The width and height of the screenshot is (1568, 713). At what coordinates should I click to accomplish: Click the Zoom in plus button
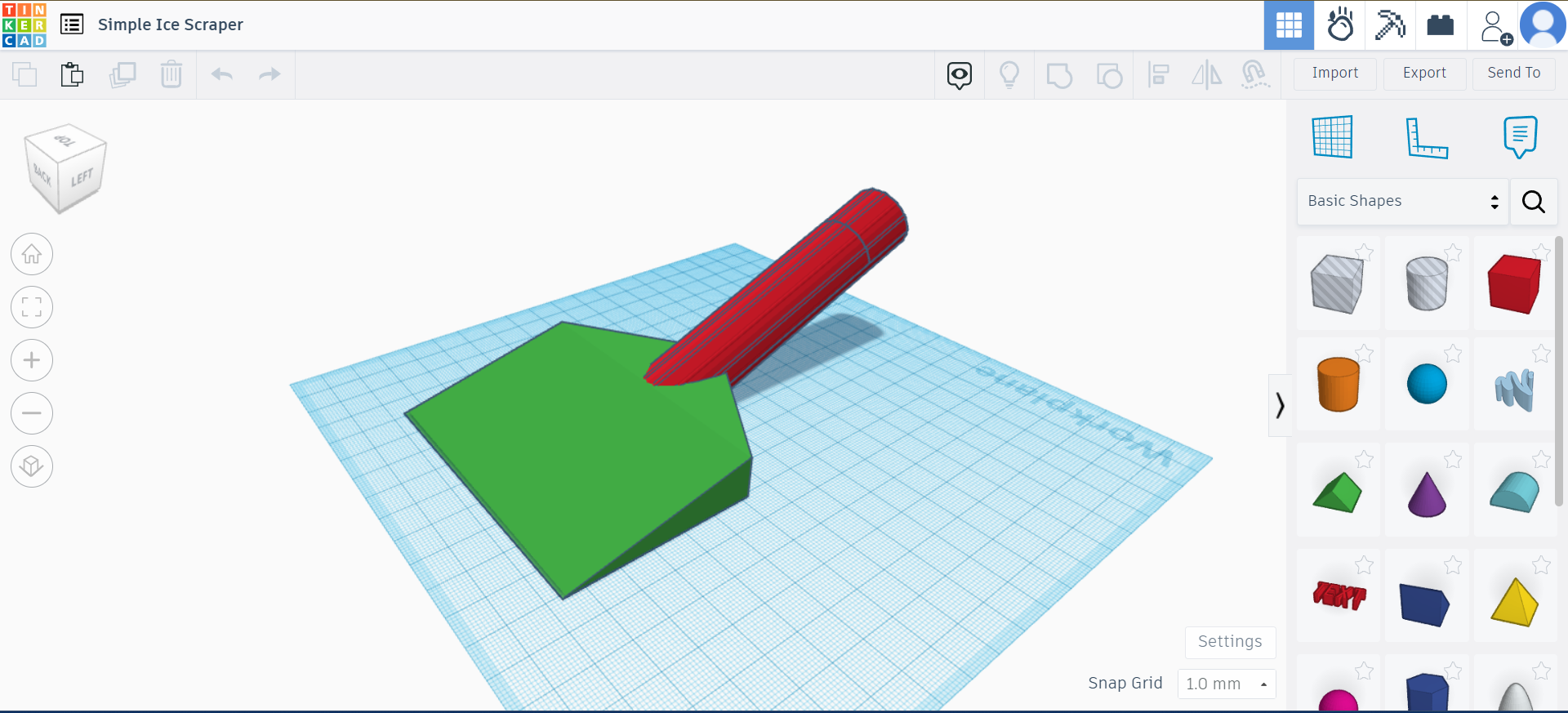click(x=32, y=360)
